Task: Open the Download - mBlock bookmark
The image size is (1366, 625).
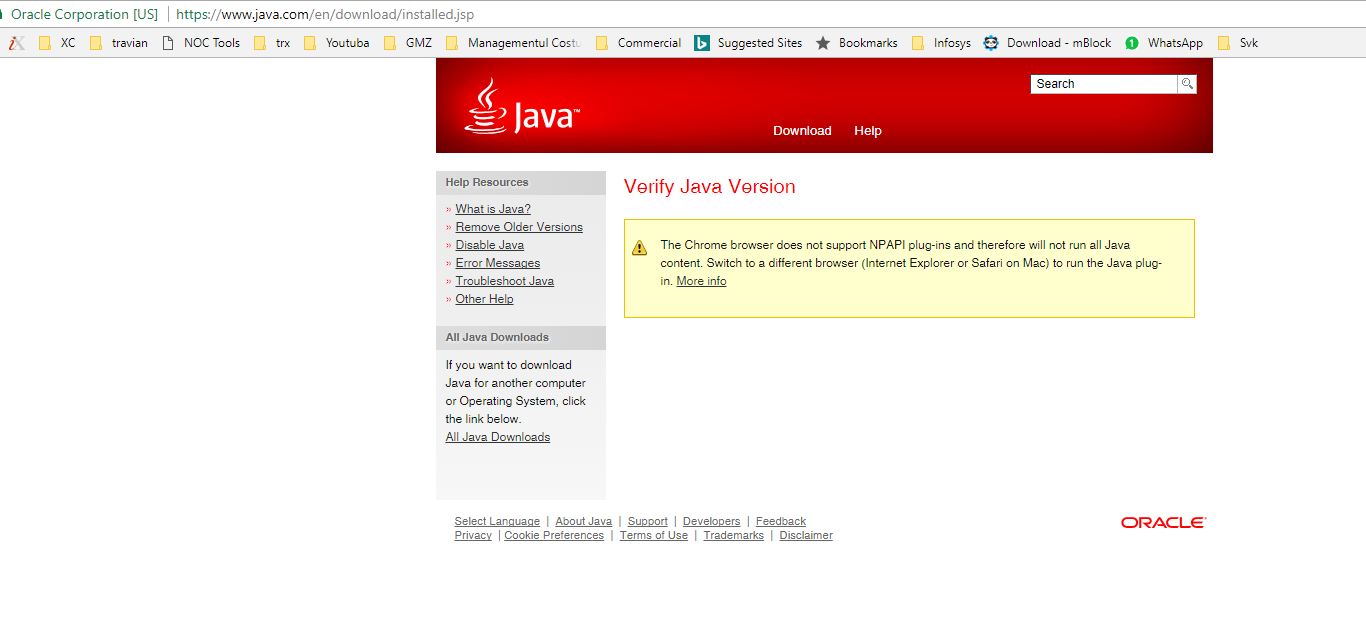Action: coord(1047,43)
